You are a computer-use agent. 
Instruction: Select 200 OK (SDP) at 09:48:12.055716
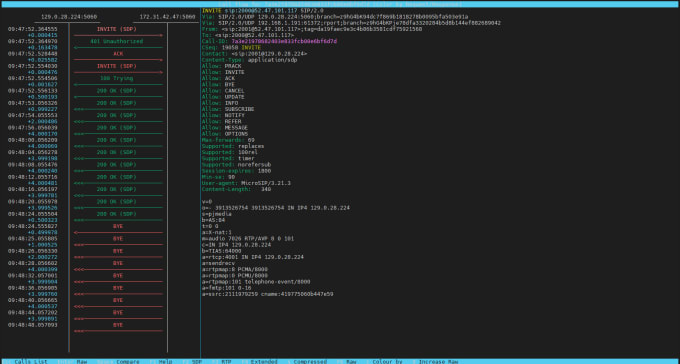click(116, 177)
